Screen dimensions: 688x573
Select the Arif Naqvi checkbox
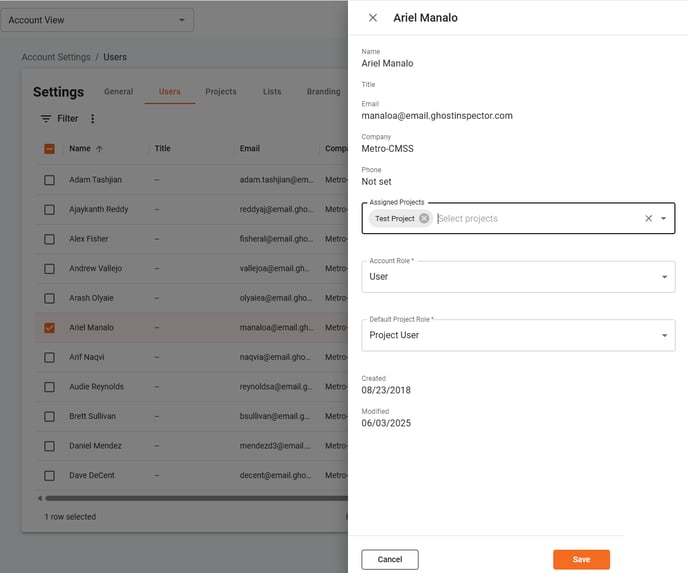[50, 357]
